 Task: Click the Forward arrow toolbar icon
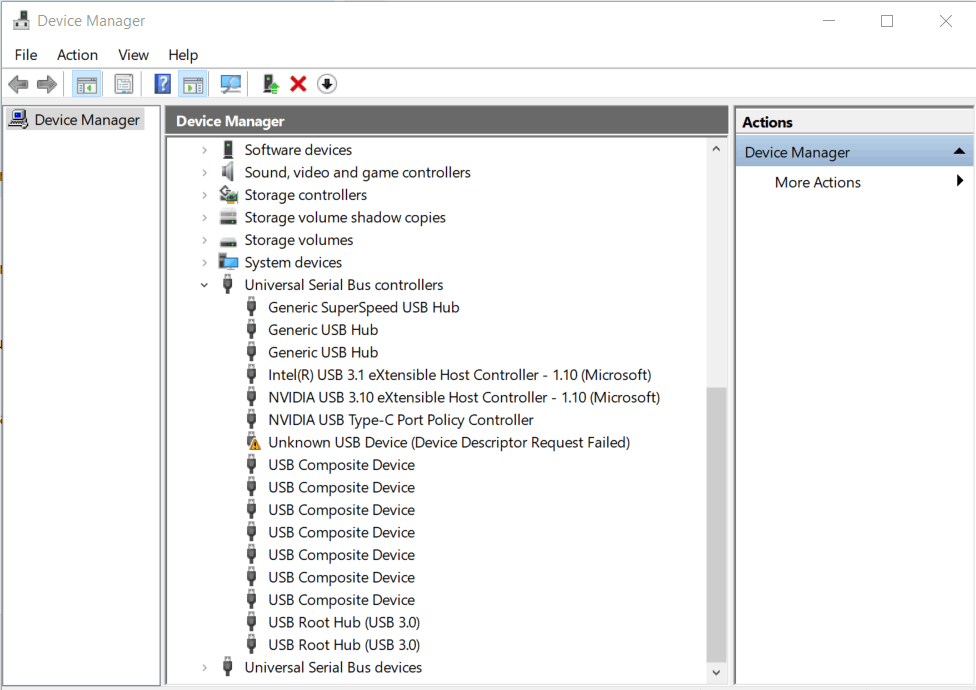(47, 84)
